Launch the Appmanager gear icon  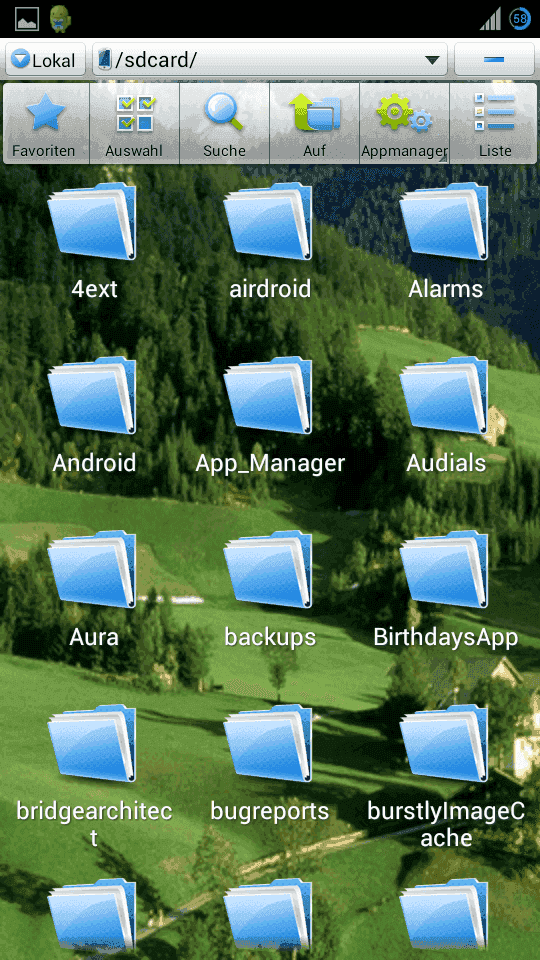click(x=405, y=124)
